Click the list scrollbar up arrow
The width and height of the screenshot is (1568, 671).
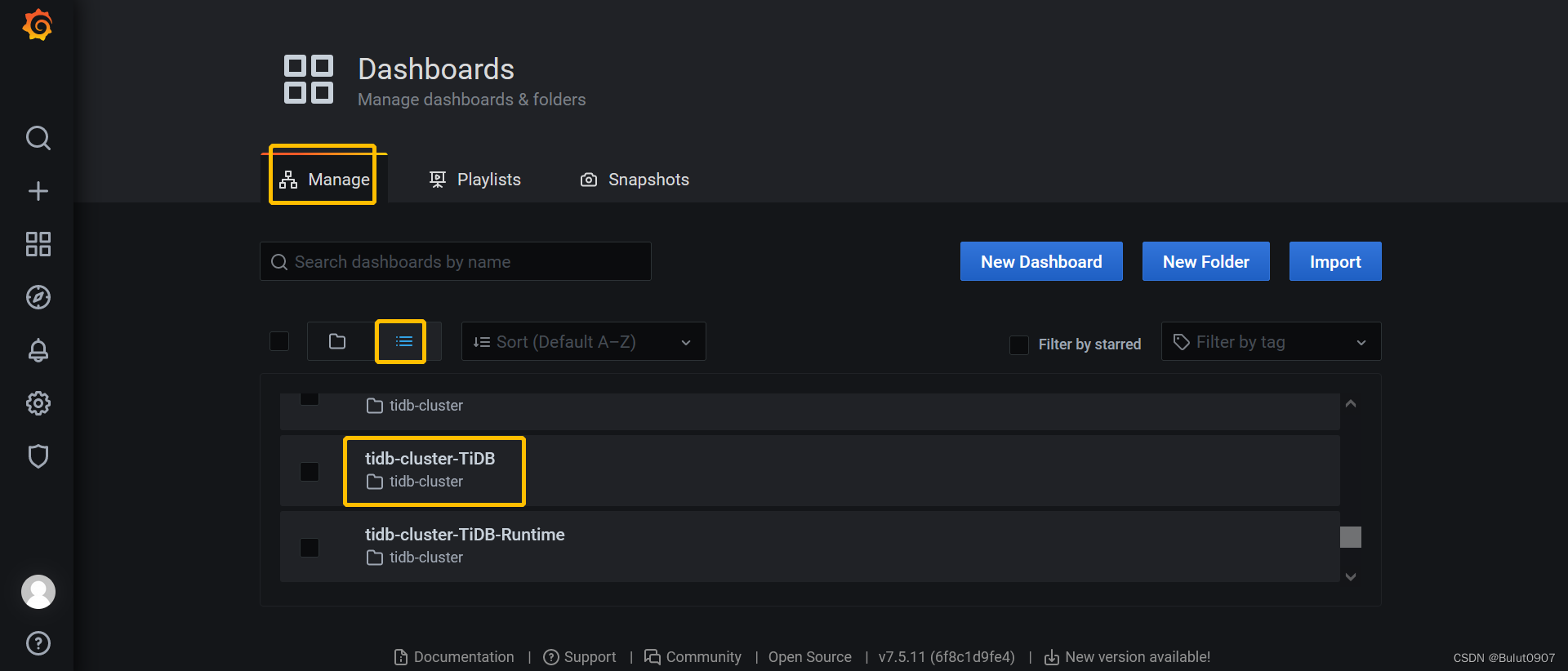[1351, 403]
